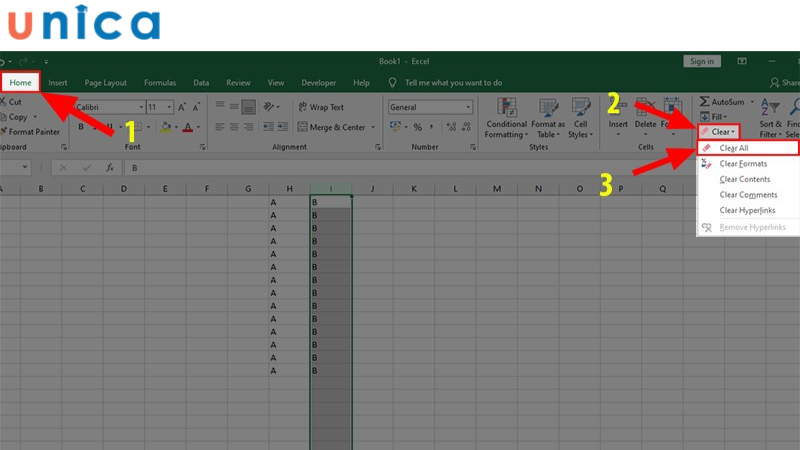Click the Delete cells button
The height and width of the screenshot is (450, 800).
click(645, 118)
